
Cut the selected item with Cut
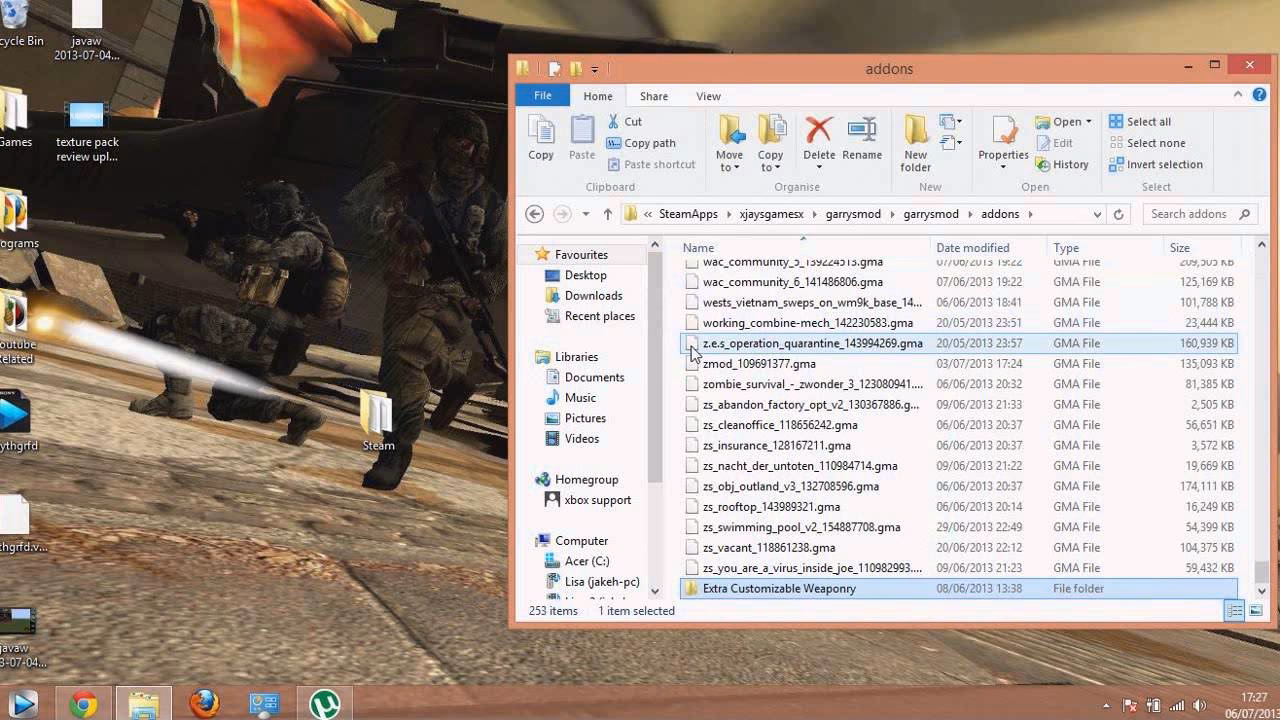[x=624, y=121]
